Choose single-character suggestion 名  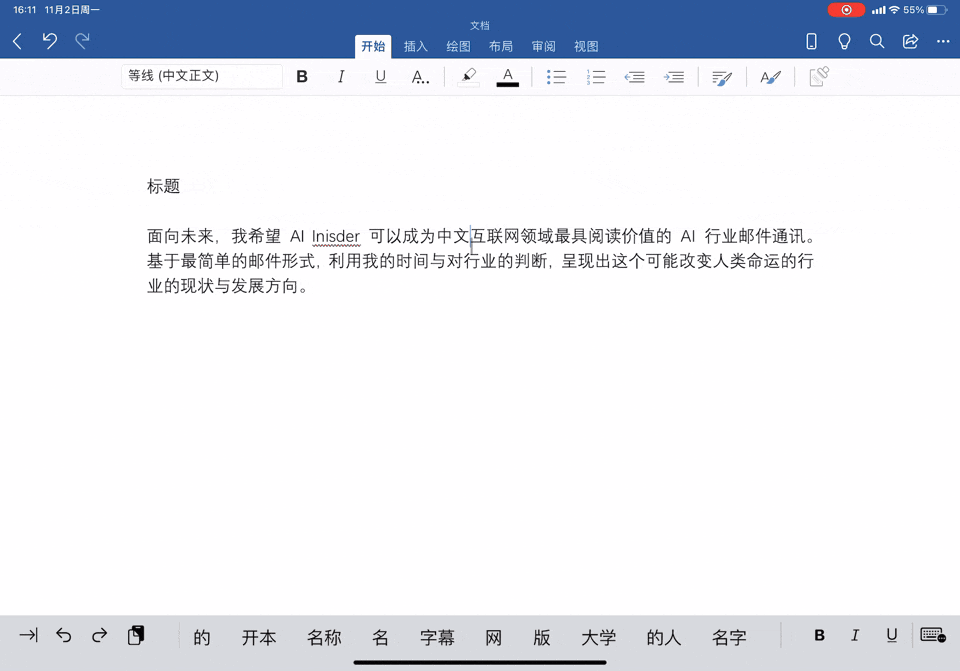tap(380, 638)
